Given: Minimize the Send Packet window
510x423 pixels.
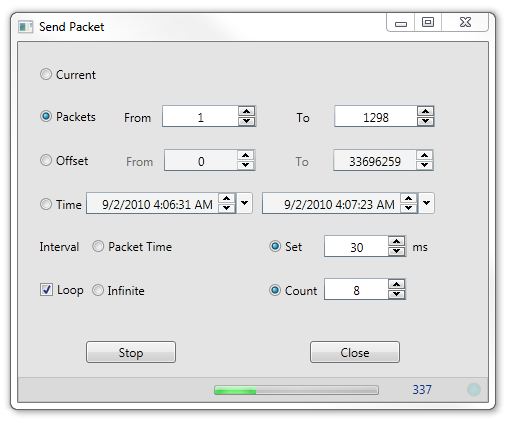Looking at the screenshot, I should point(401,23).
